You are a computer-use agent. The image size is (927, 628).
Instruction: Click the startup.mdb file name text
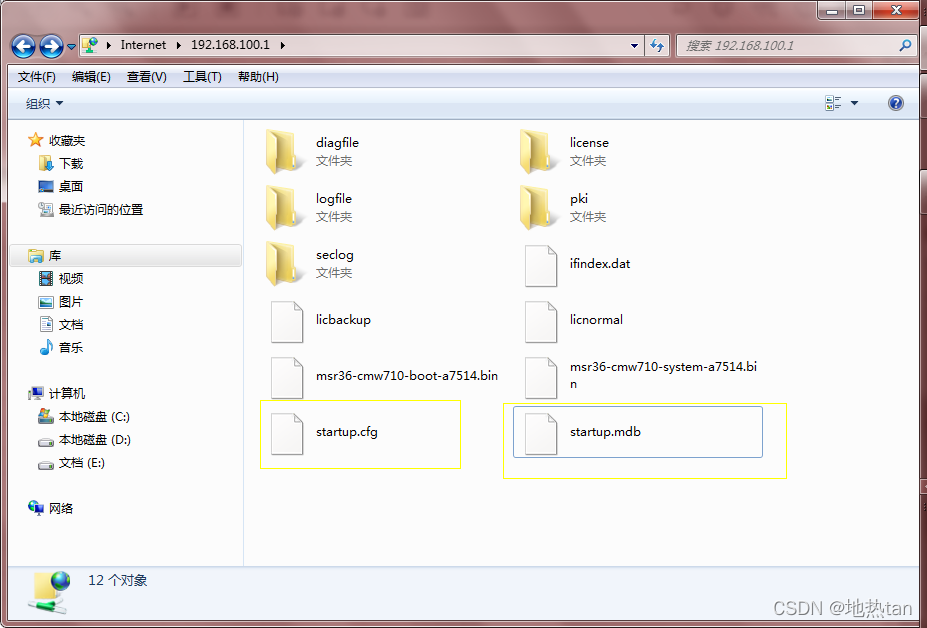point(605,432)
